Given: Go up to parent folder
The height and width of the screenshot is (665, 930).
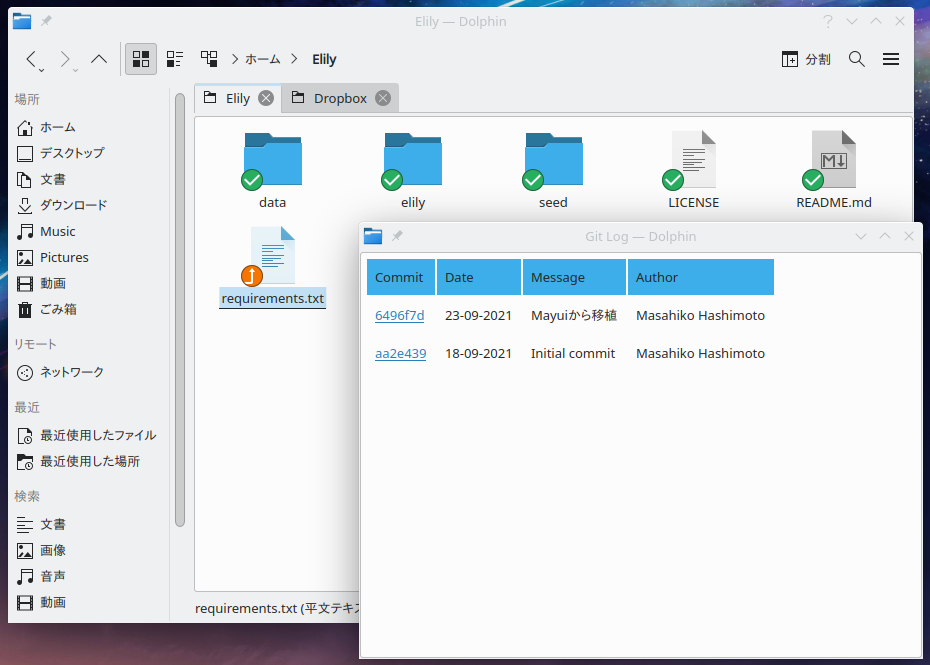Looking at the screenshot, I should point(99,59).
